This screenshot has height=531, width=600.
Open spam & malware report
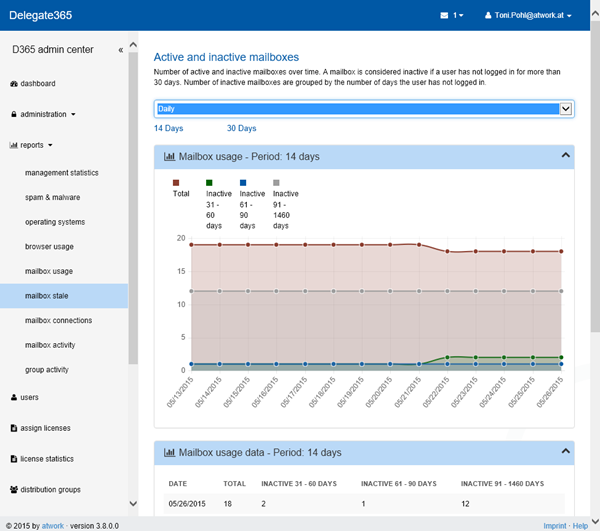pos(52,197)
